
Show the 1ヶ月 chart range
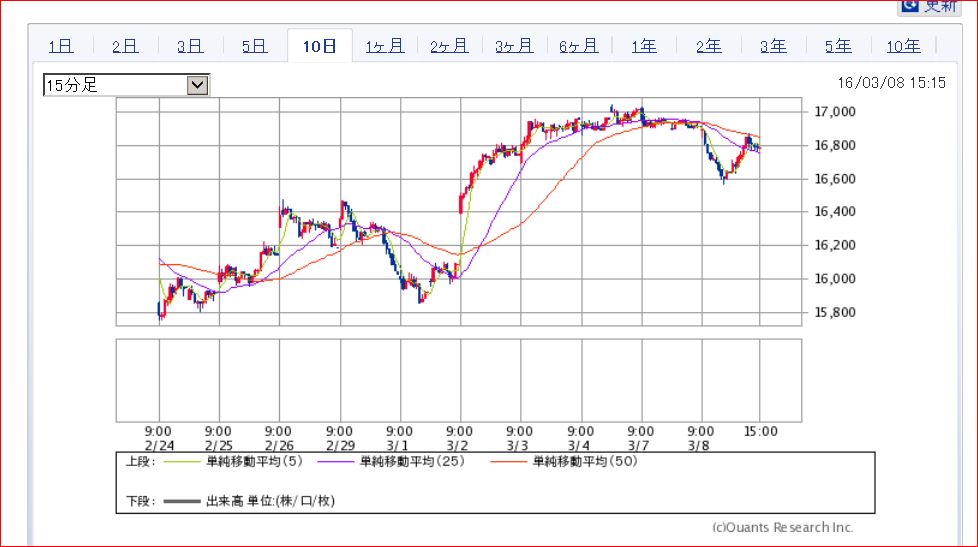[385, 46]
